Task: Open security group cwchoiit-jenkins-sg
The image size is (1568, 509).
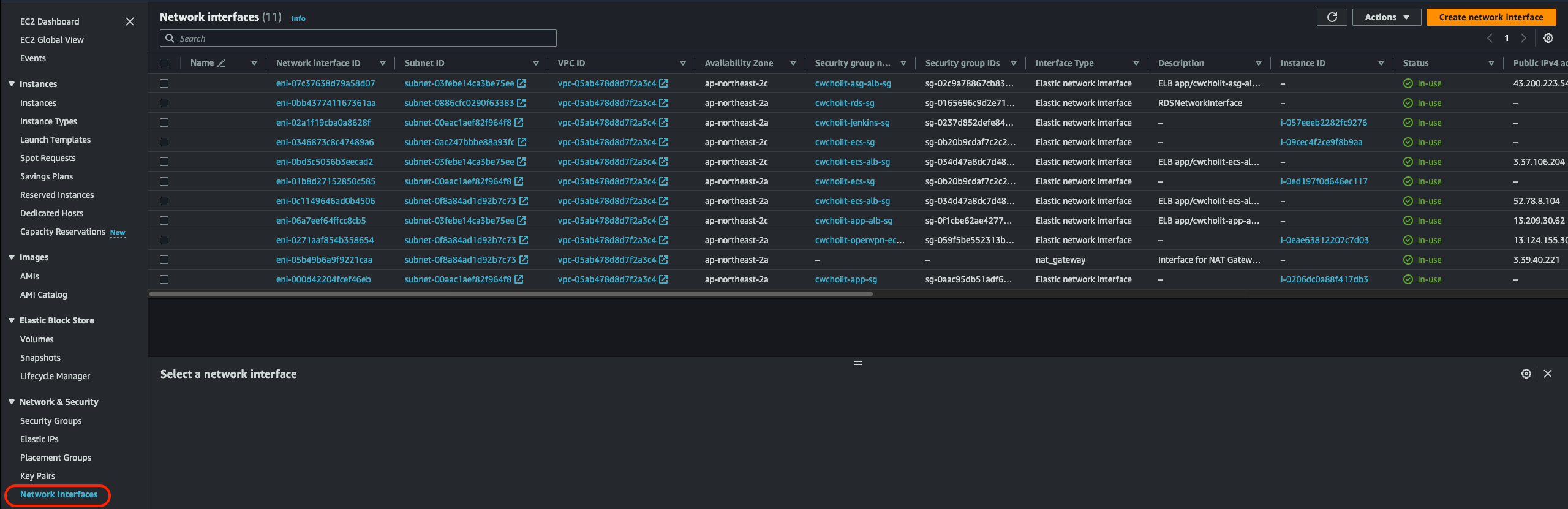Action: [x=852, y=123]
